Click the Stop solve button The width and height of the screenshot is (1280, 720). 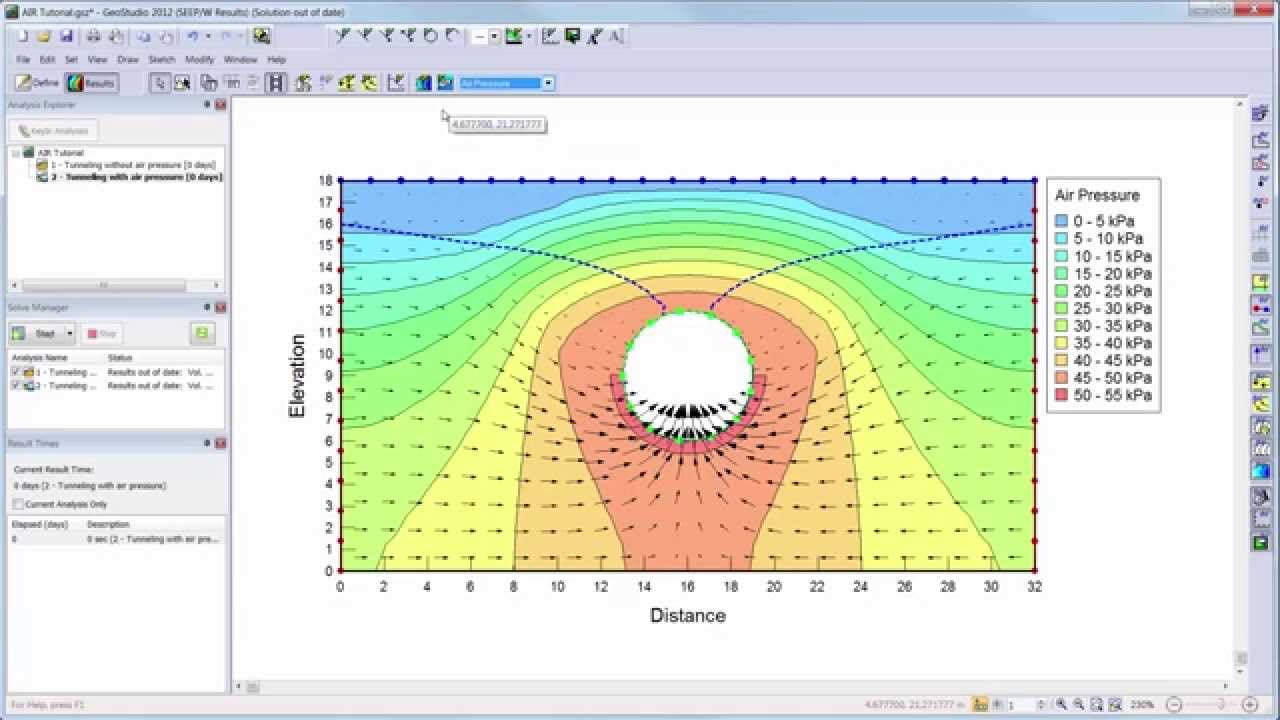point(102,333)
